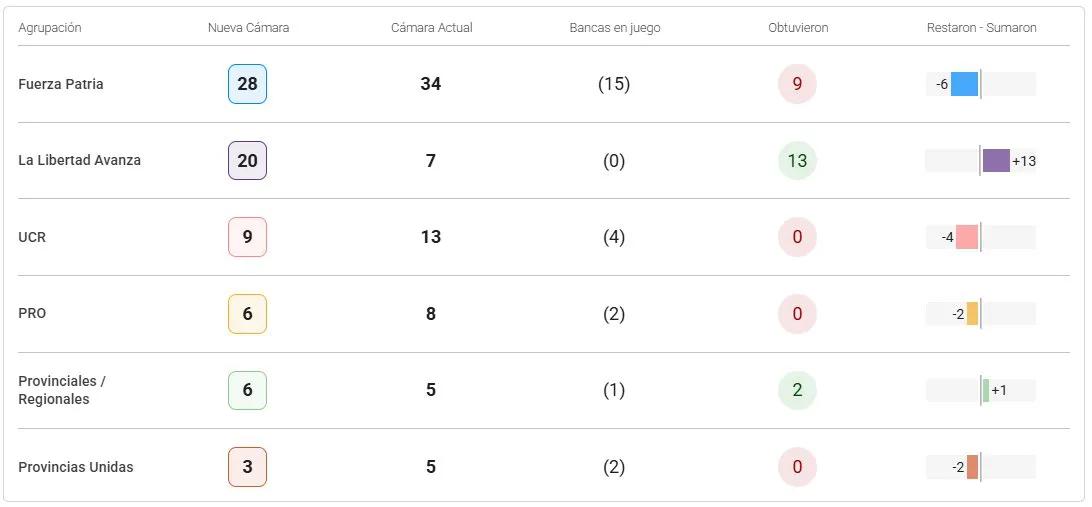
Task: Open the La Libertad Avanza row label
Action: (x=79, y=160)
